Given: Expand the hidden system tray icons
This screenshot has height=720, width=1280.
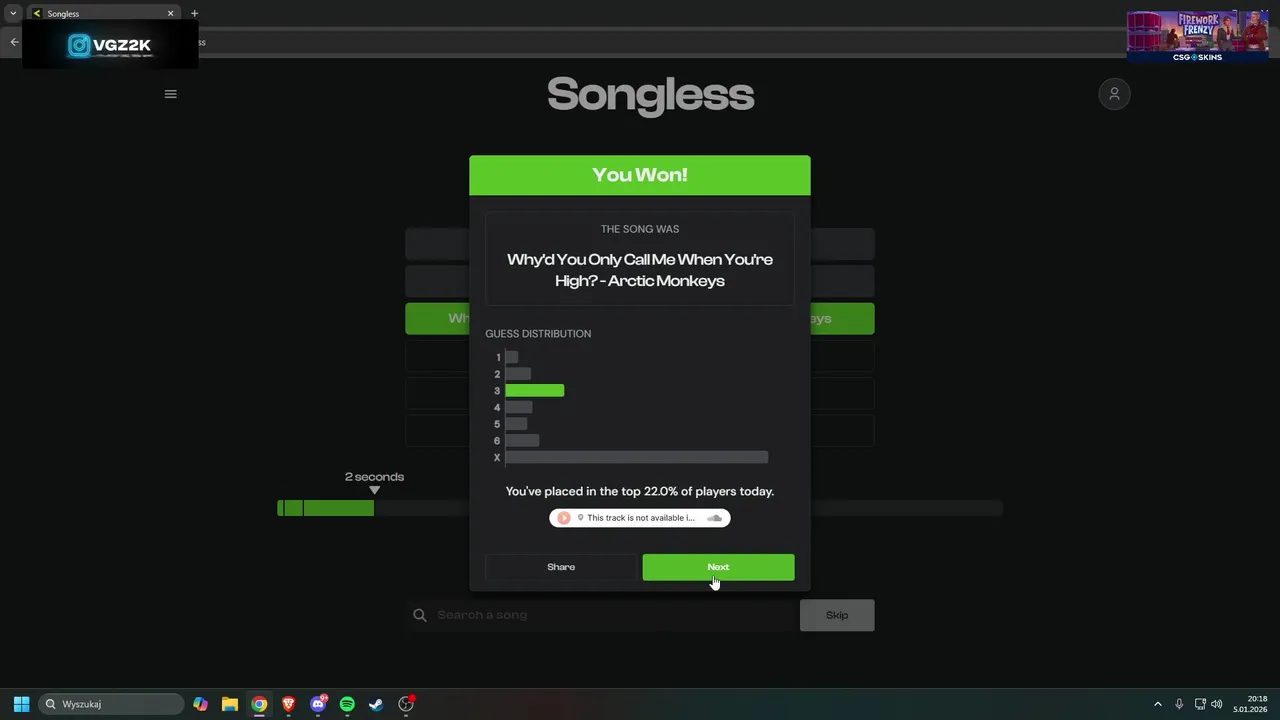Looking at the screenshot, I should [x=1158, y=704].
